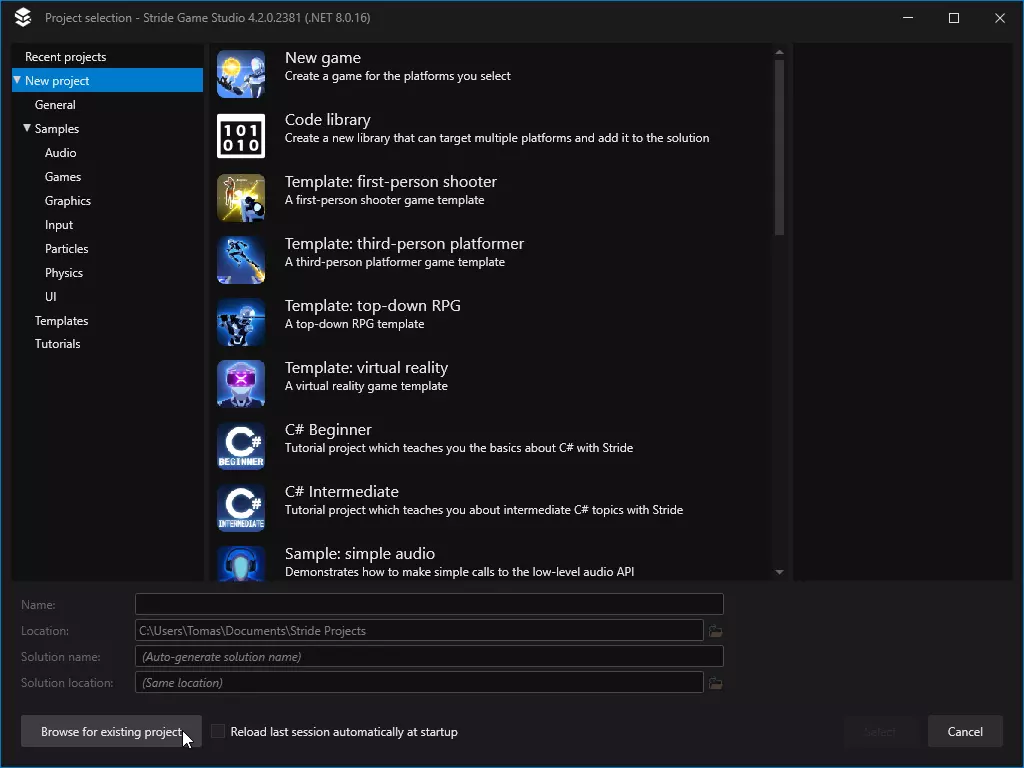Click the scrollbar up arrow
Image resolution: width=1024 pixels, height=768 pixels.
[x=779, y=52]
